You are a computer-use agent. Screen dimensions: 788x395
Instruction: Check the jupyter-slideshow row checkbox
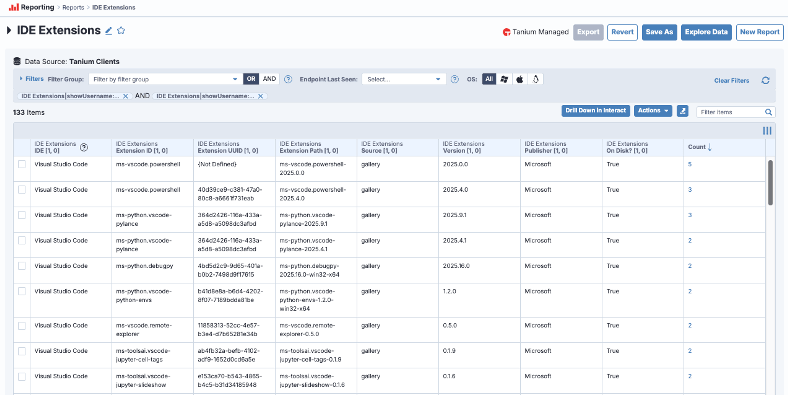pyautogui.click(x=22, y=376)
